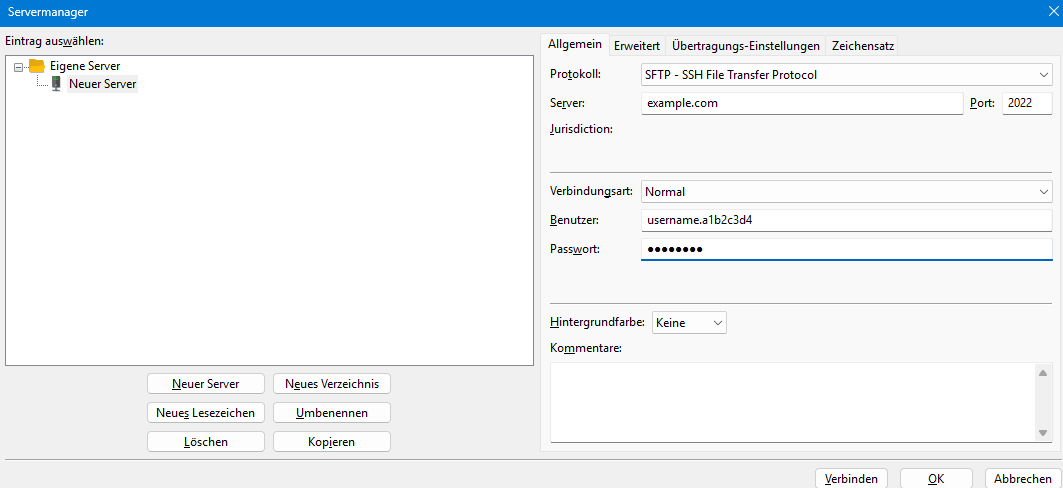Click the Benutzer field with username.a1b2c3d4
Viewport: 1063px width, 488px height.
coord(846,220)
